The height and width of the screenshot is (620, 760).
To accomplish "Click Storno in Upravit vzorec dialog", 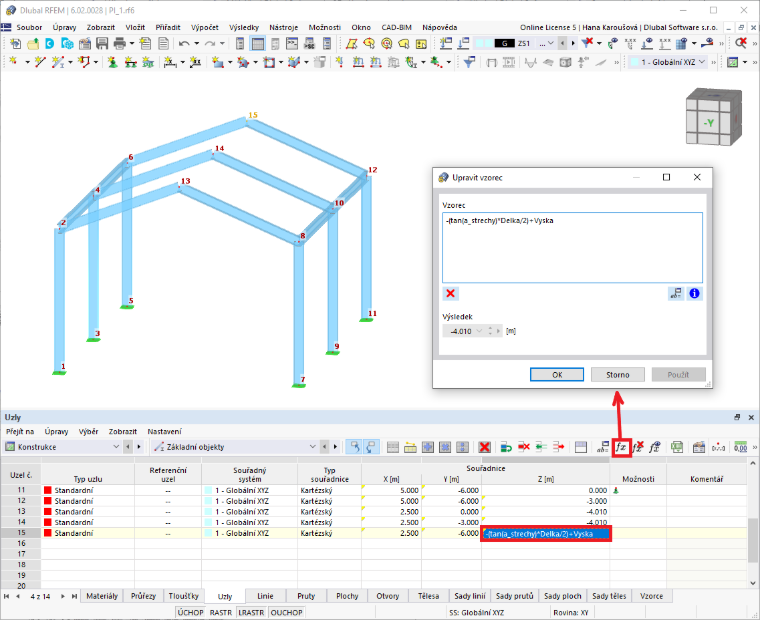I will [618, 375].
